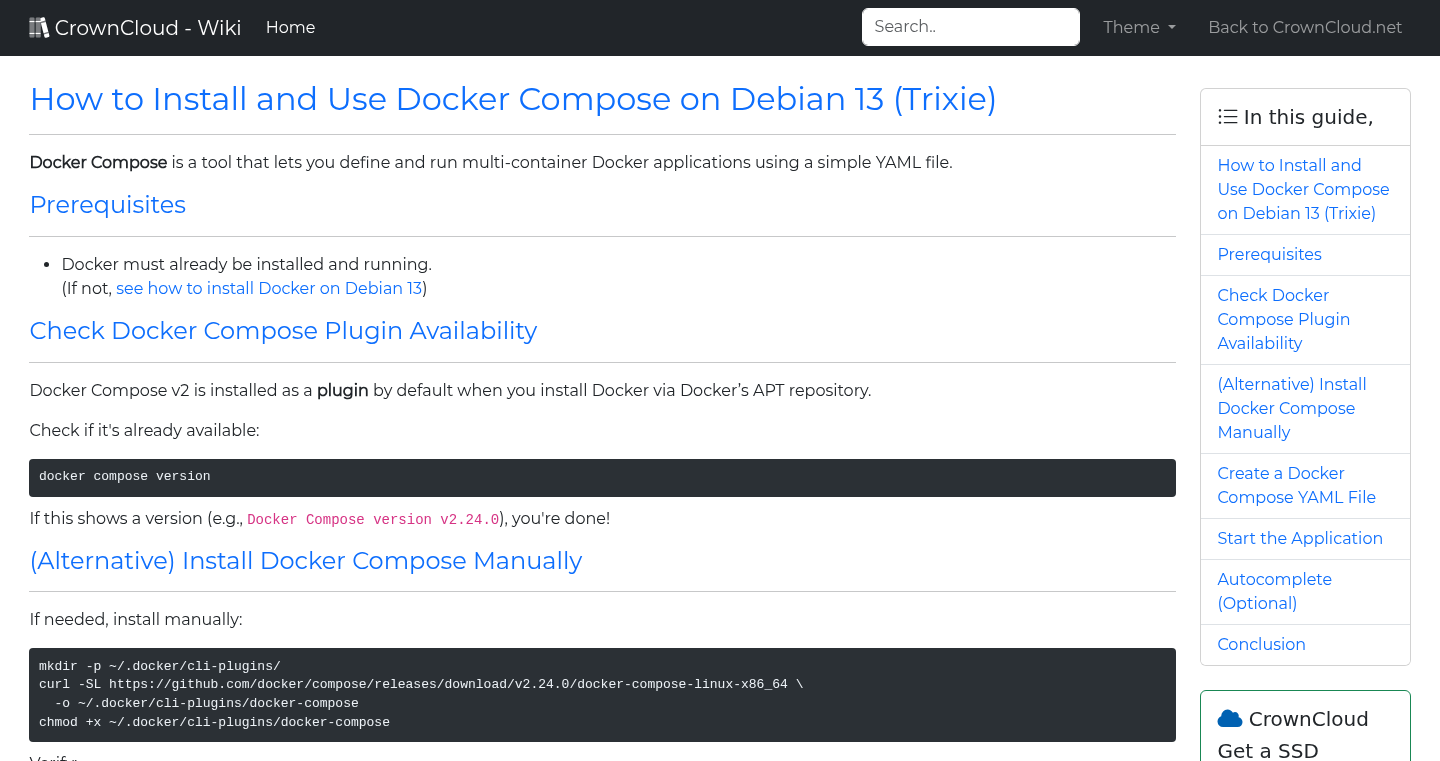Screen dimensions: 1440x761
Task: Click the CrownCloud Wiki logo icon
Action: [39, 26]
